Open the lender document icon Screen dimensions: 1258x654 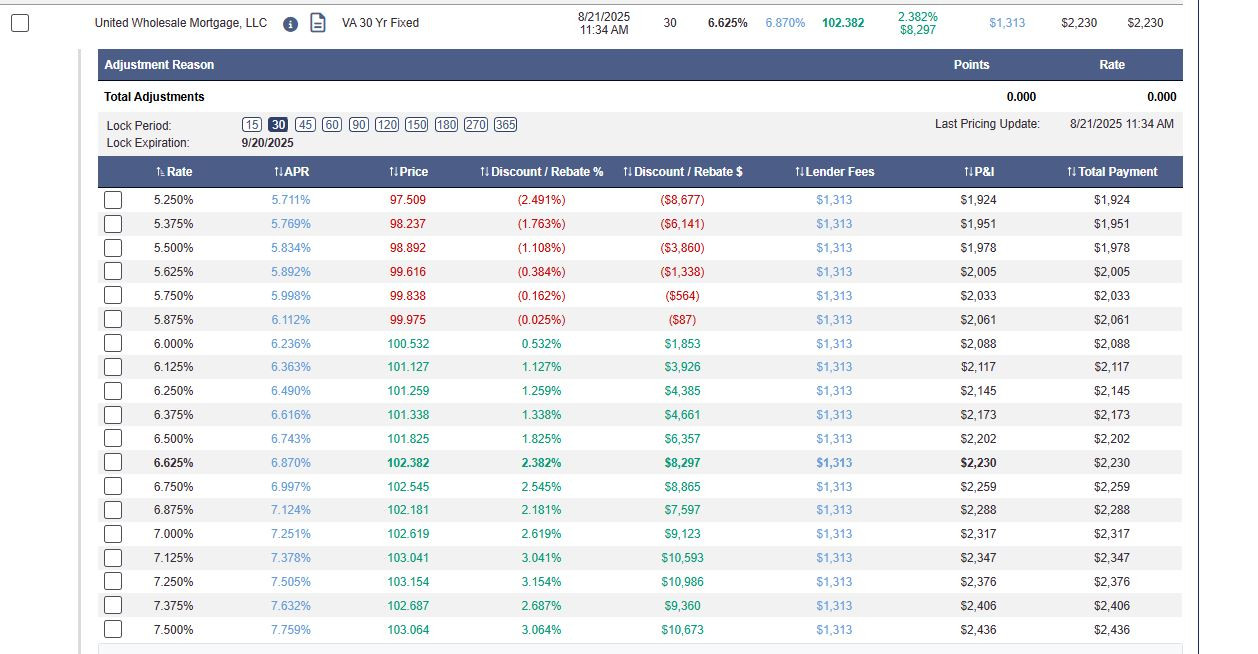(x=317, y=23)
